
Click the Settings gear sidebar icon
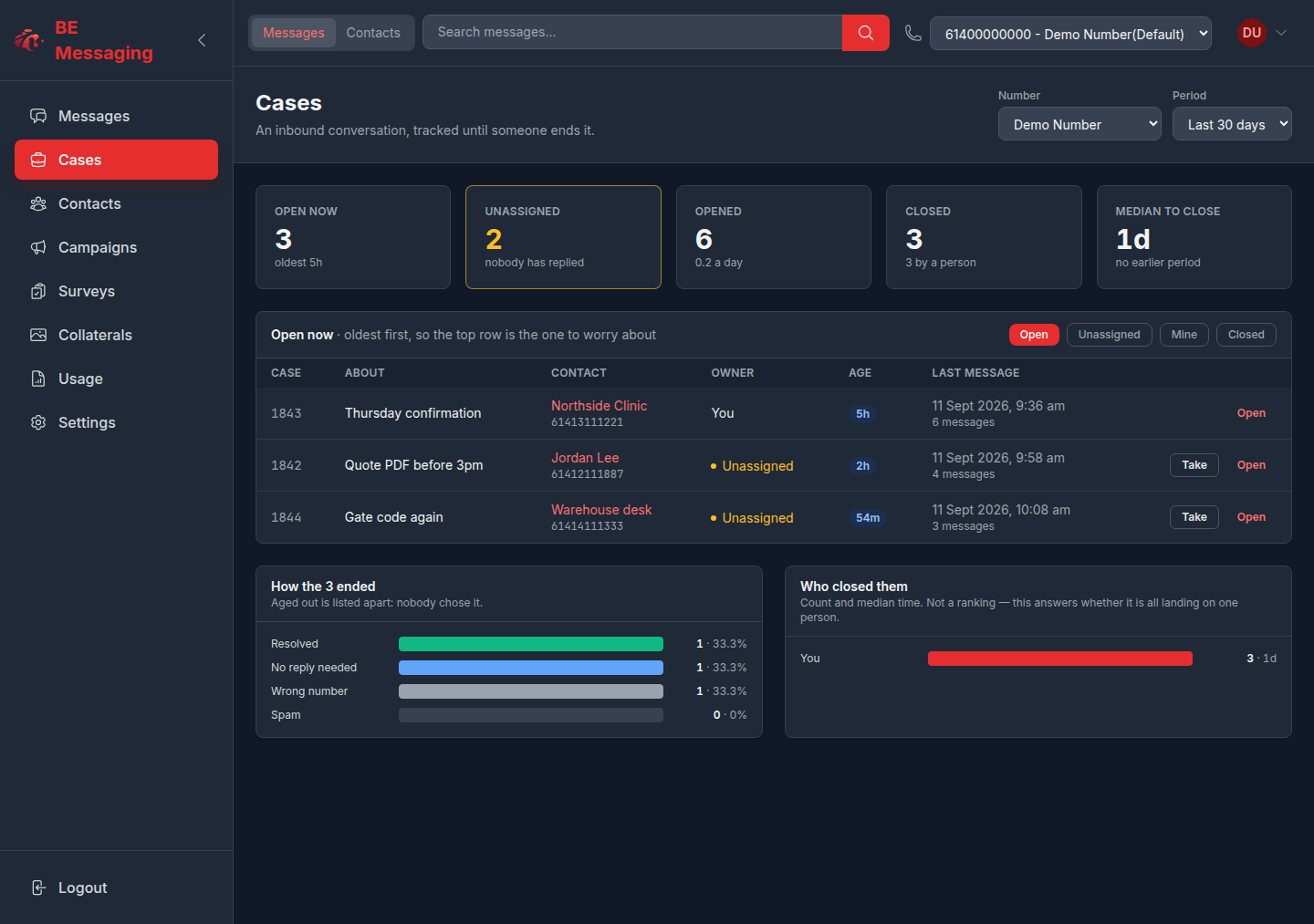[x=38, y=422]
